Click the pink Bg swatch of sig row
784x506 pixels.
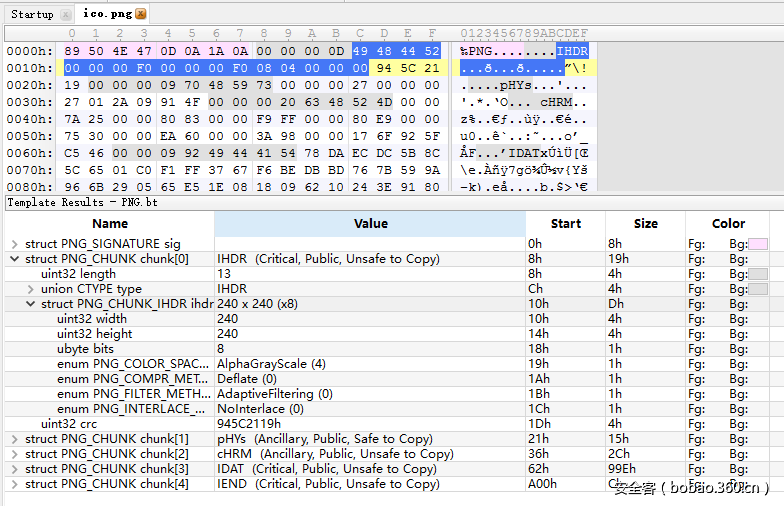click(x=758, y=244)
